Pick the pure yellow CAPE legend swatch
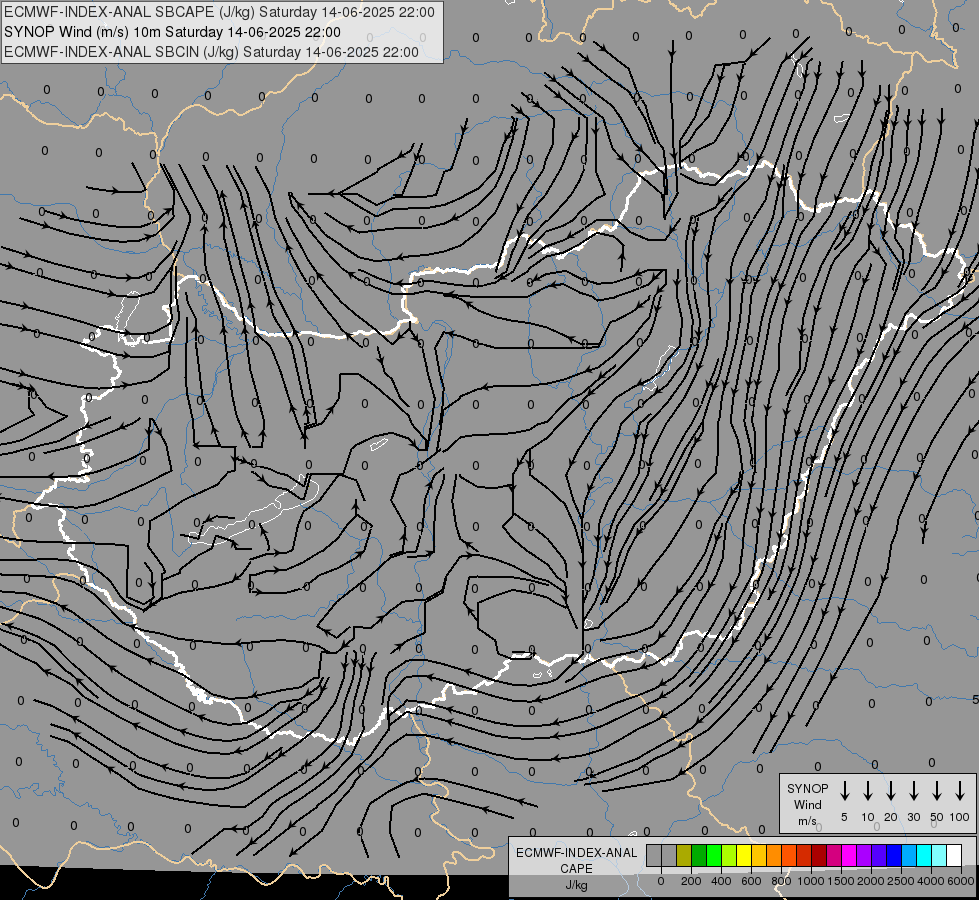This screenshot has width=979, height=900. (x=744, y=855)
